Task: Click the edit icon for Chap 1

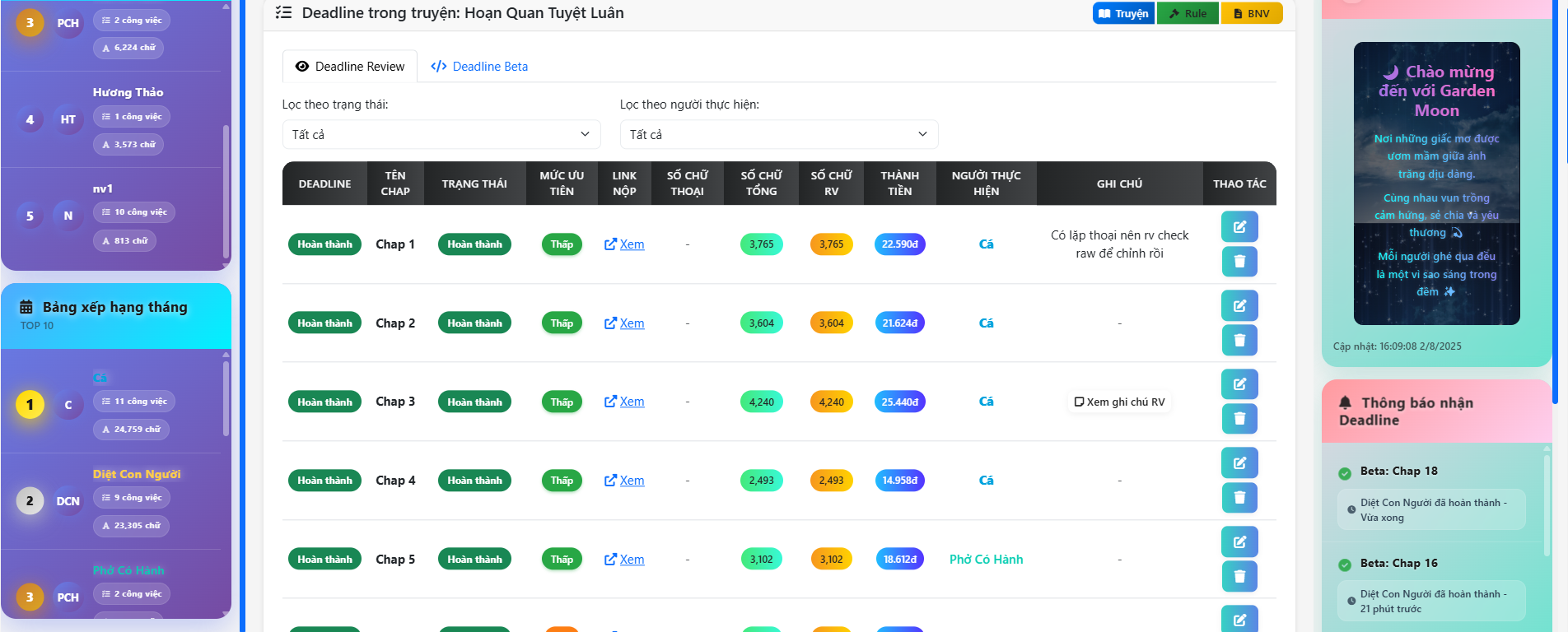Action: coord(1239,227)
